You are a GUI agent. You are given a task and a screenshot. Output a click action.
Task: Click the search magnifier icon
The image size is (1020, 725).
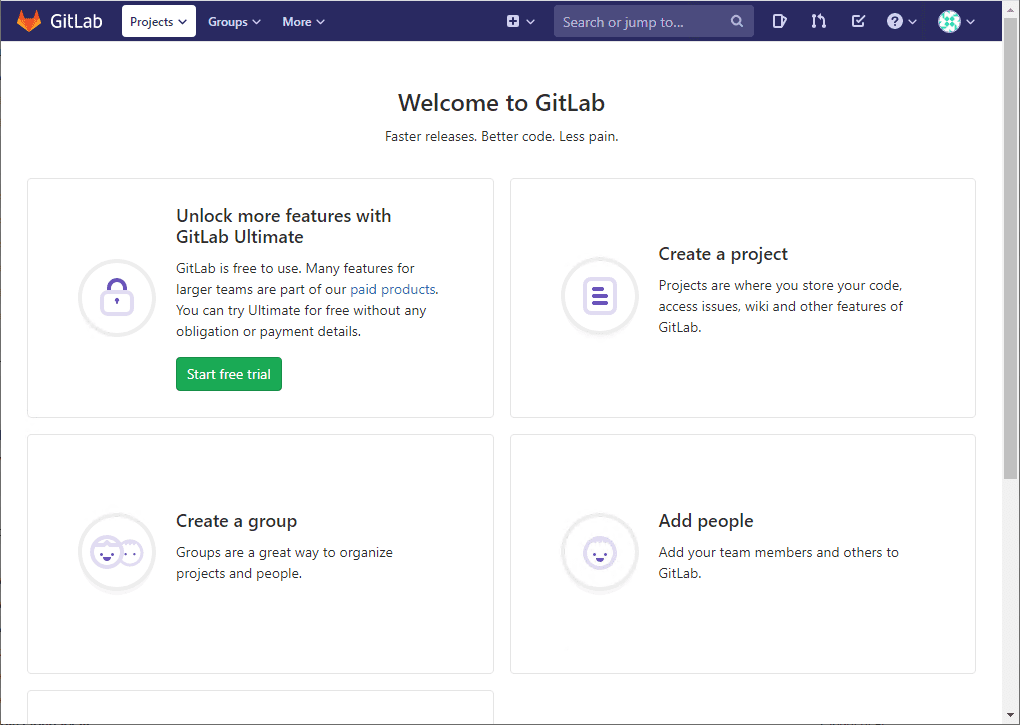pyautogui.click(x=737, y=21)
